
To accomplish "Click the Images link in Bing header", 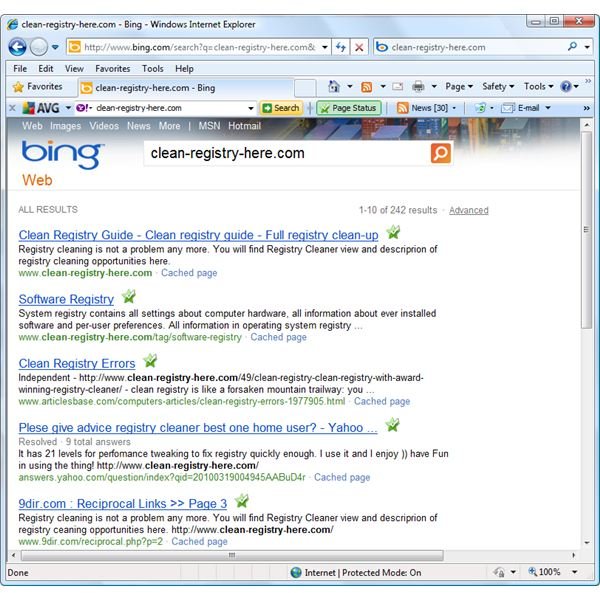I will [65, 126].
